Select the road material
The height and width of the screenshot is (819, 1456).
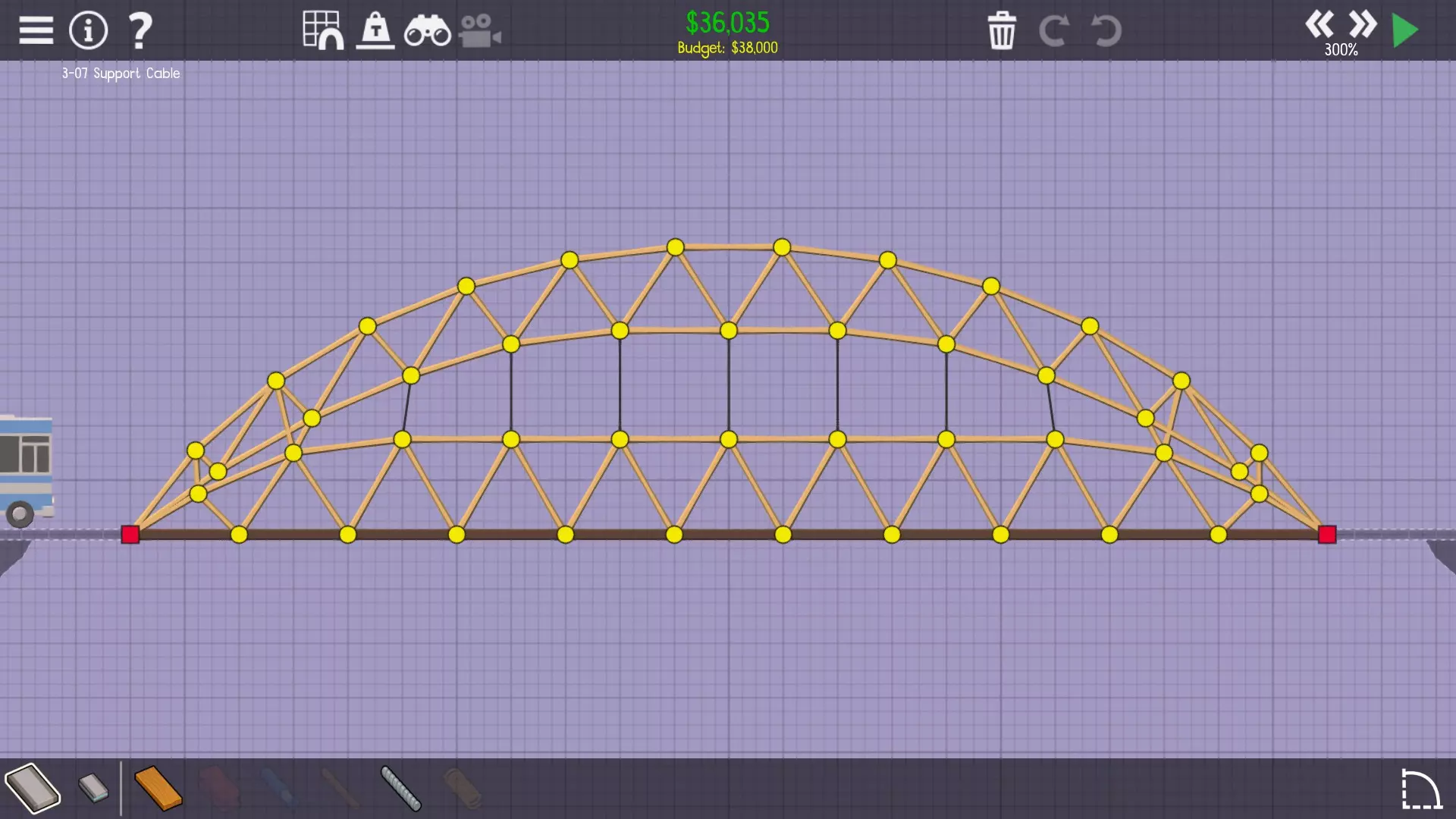click(33, 789)
